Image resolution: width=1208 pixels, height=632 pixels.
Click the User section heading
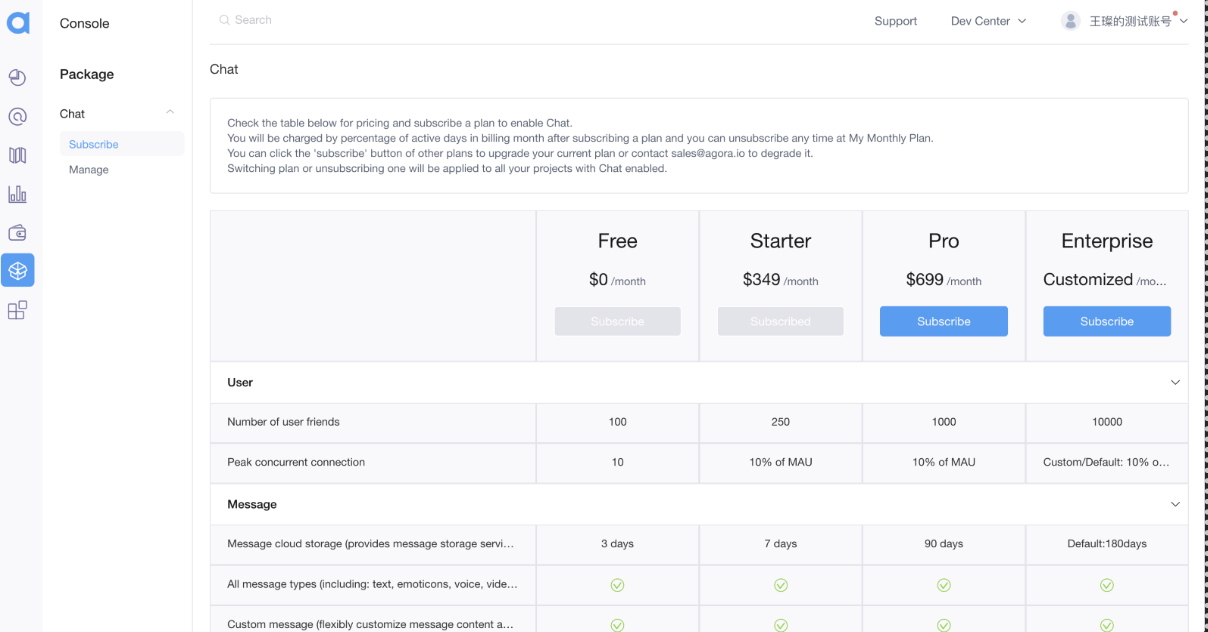coord(240,382)
